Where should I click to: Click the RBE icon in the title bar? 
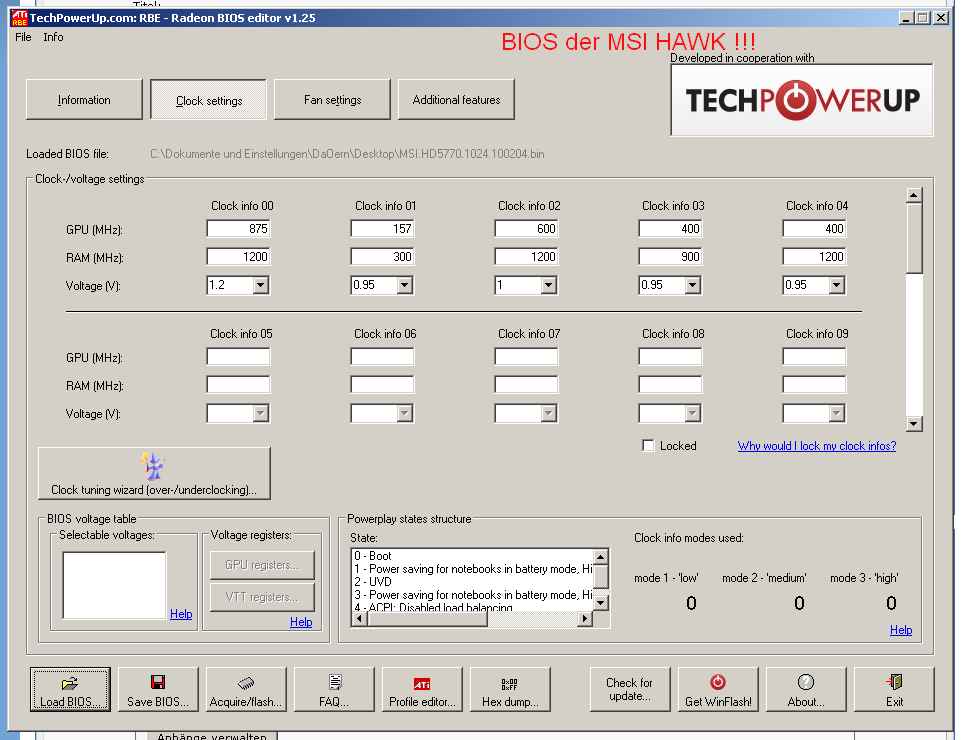[x=19, y=18]
